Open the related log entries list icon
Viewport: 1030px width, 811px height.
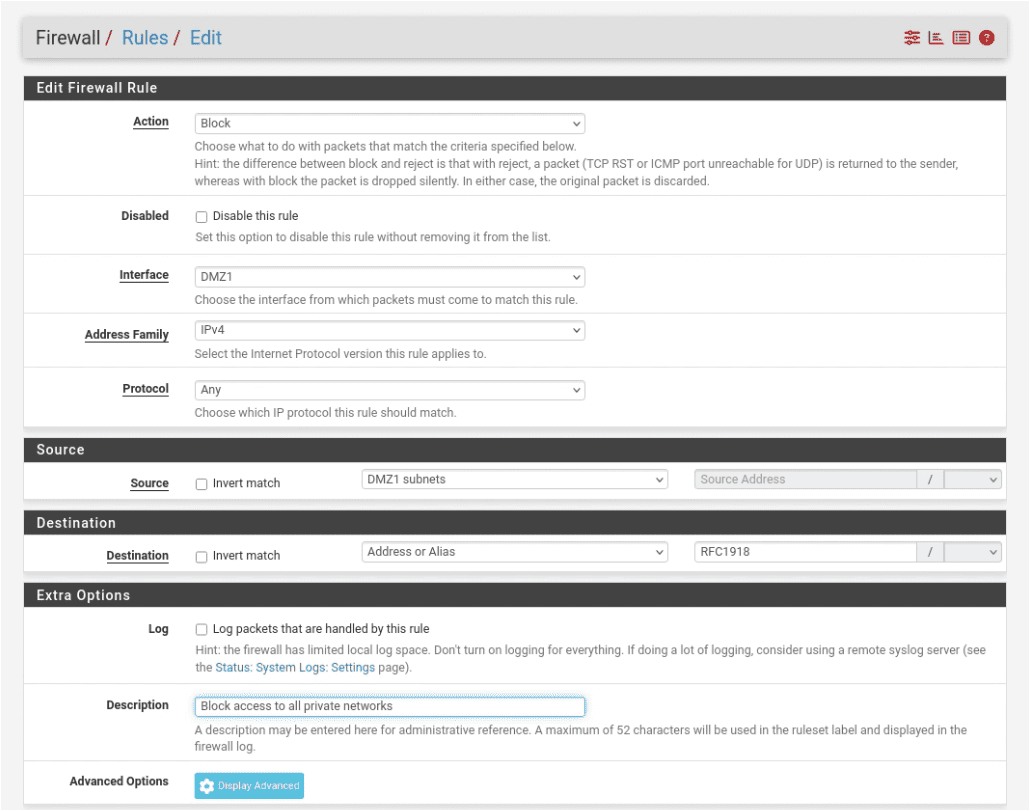pyautogui.click(x=961, y=37)
